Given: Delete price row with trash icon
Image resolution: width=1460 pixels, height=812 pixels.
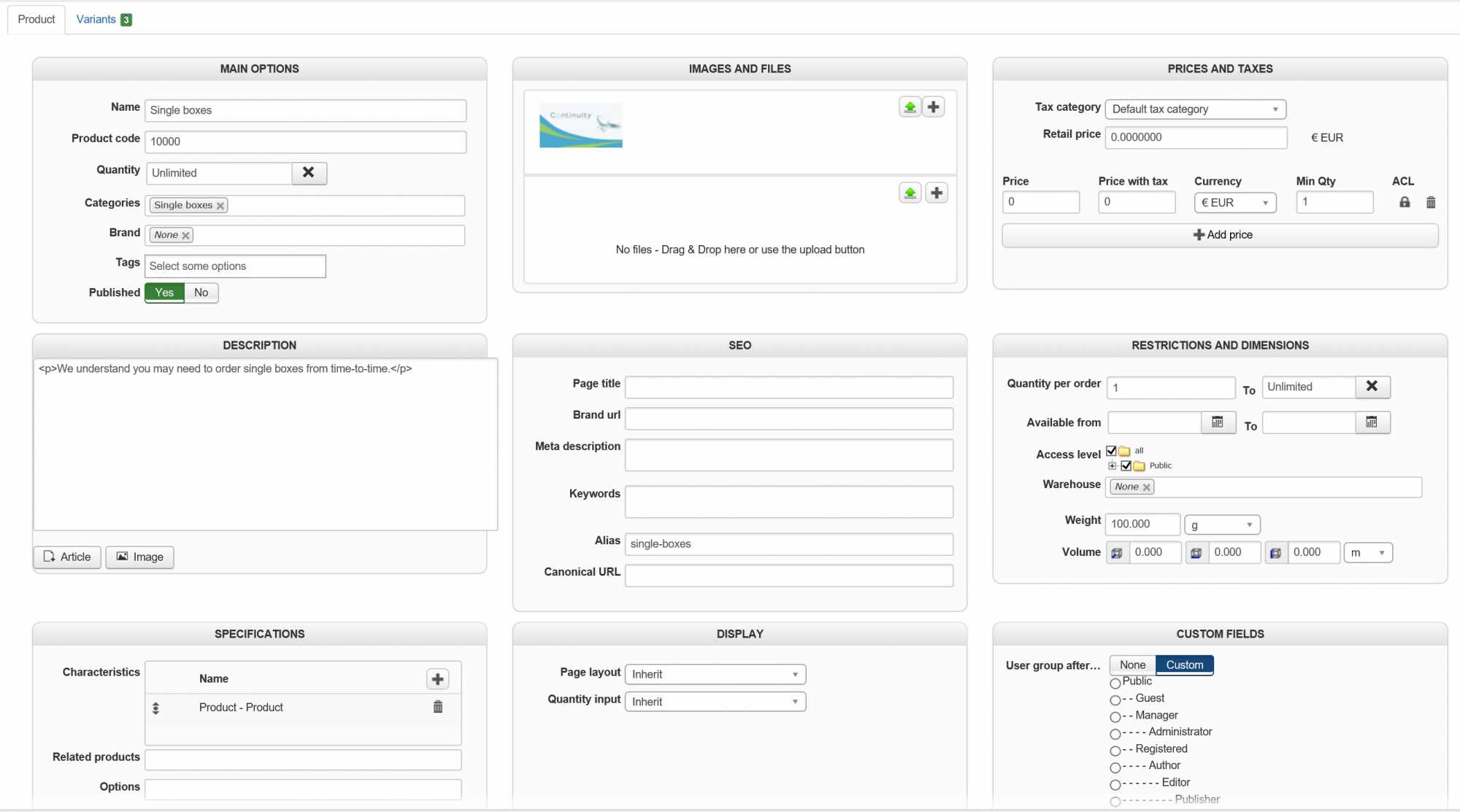Looking at the screenshot, I should point(1431,202).
